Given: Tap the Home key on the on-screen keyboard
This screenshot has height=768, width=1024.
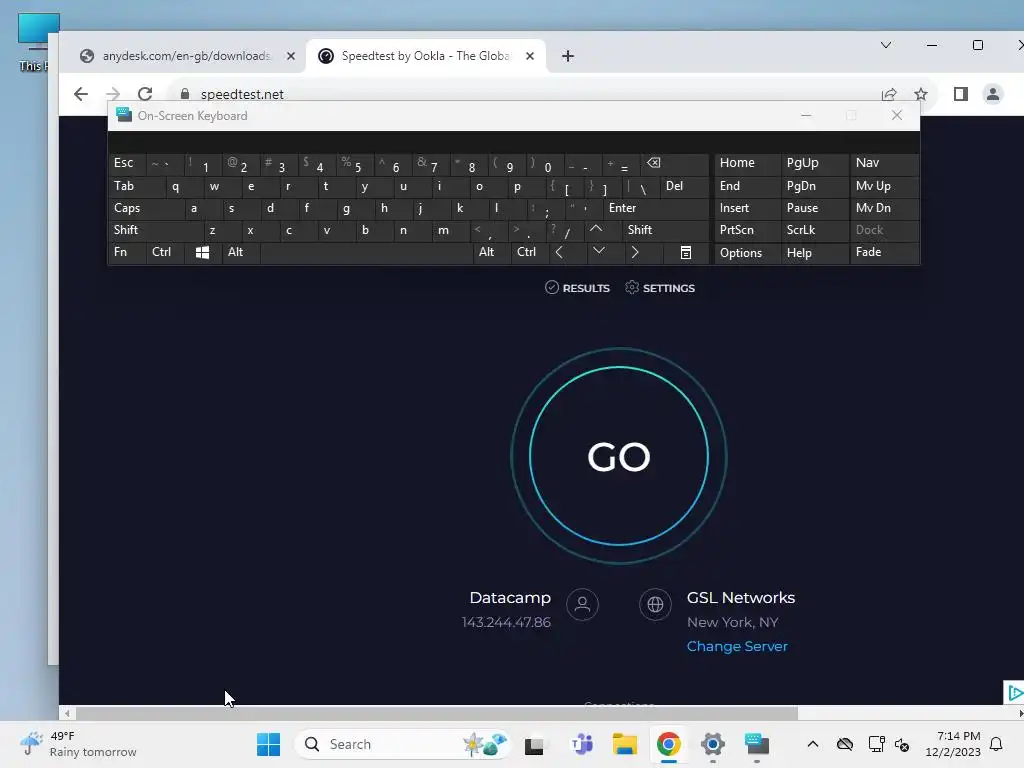Looking at the screenshot, I should coord(747,163).
